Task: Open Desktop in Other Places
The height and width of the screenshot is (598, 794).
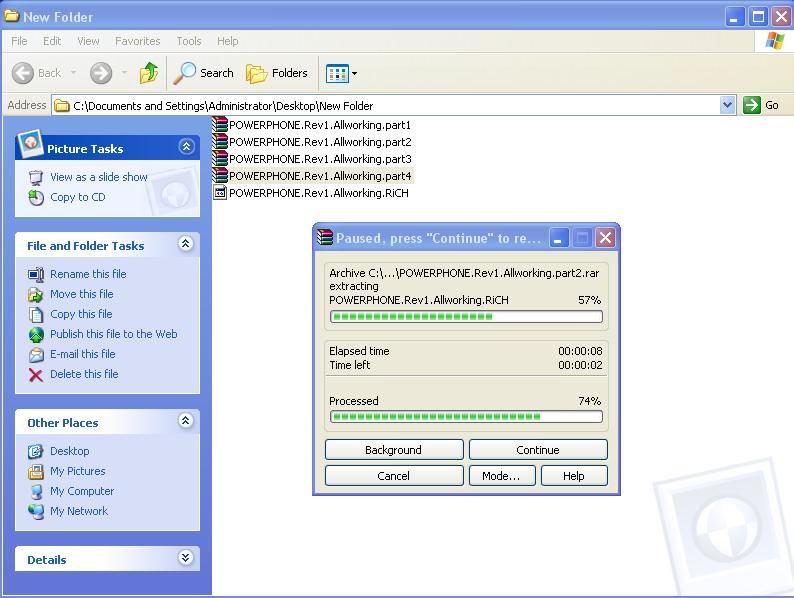Action: pos(69,451)
